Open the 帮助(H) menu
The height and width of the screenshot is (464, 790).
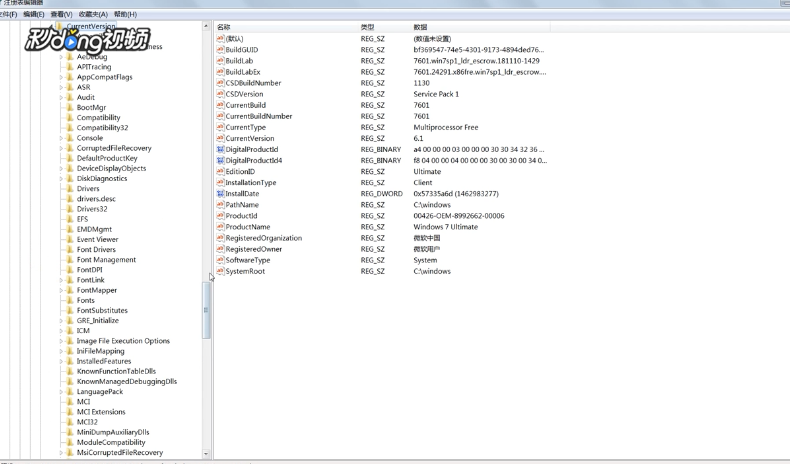(x=125, y=14)
